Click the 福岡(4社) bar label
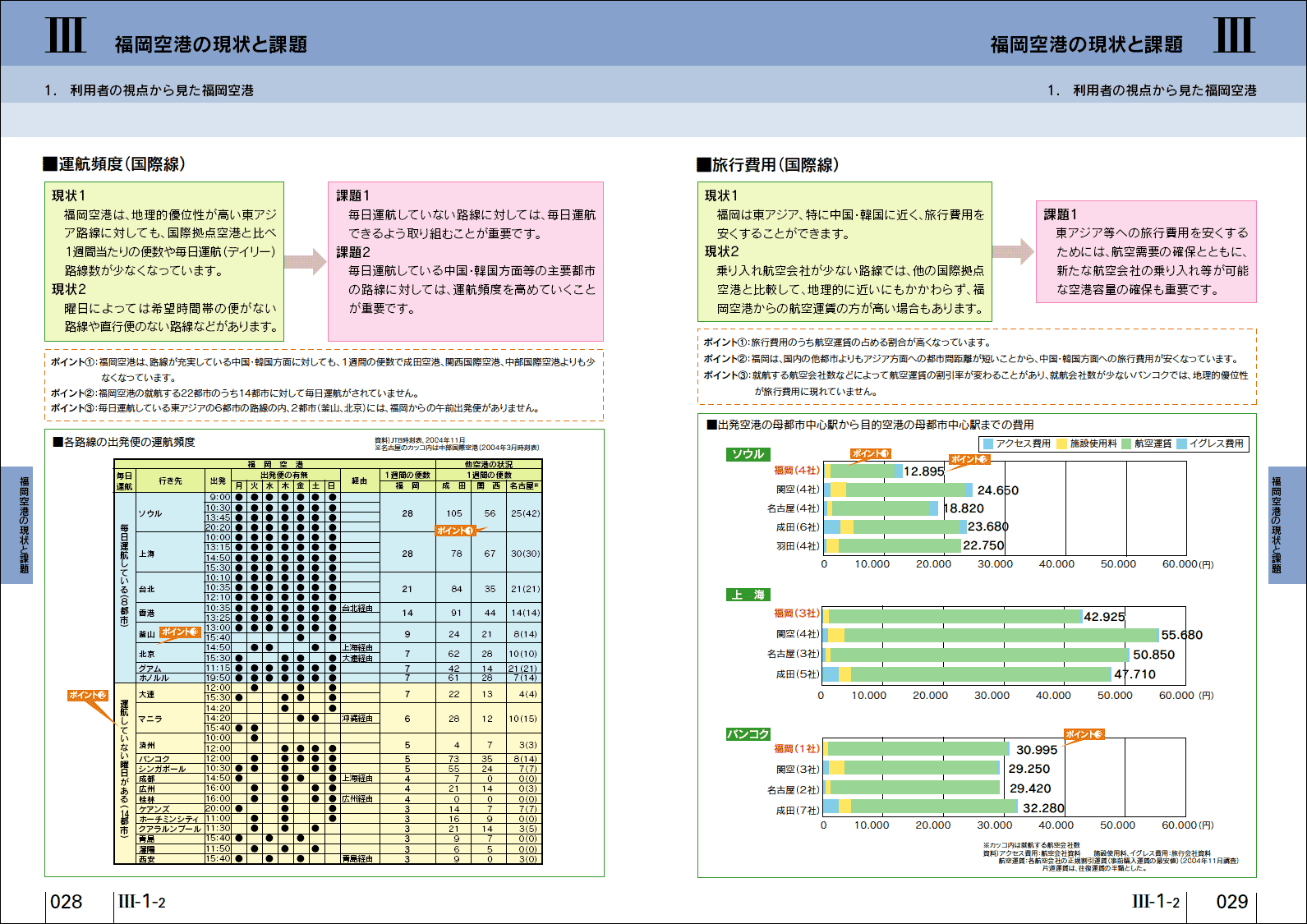The height and width of the screenshot is (924, 1307). [797, 471]
